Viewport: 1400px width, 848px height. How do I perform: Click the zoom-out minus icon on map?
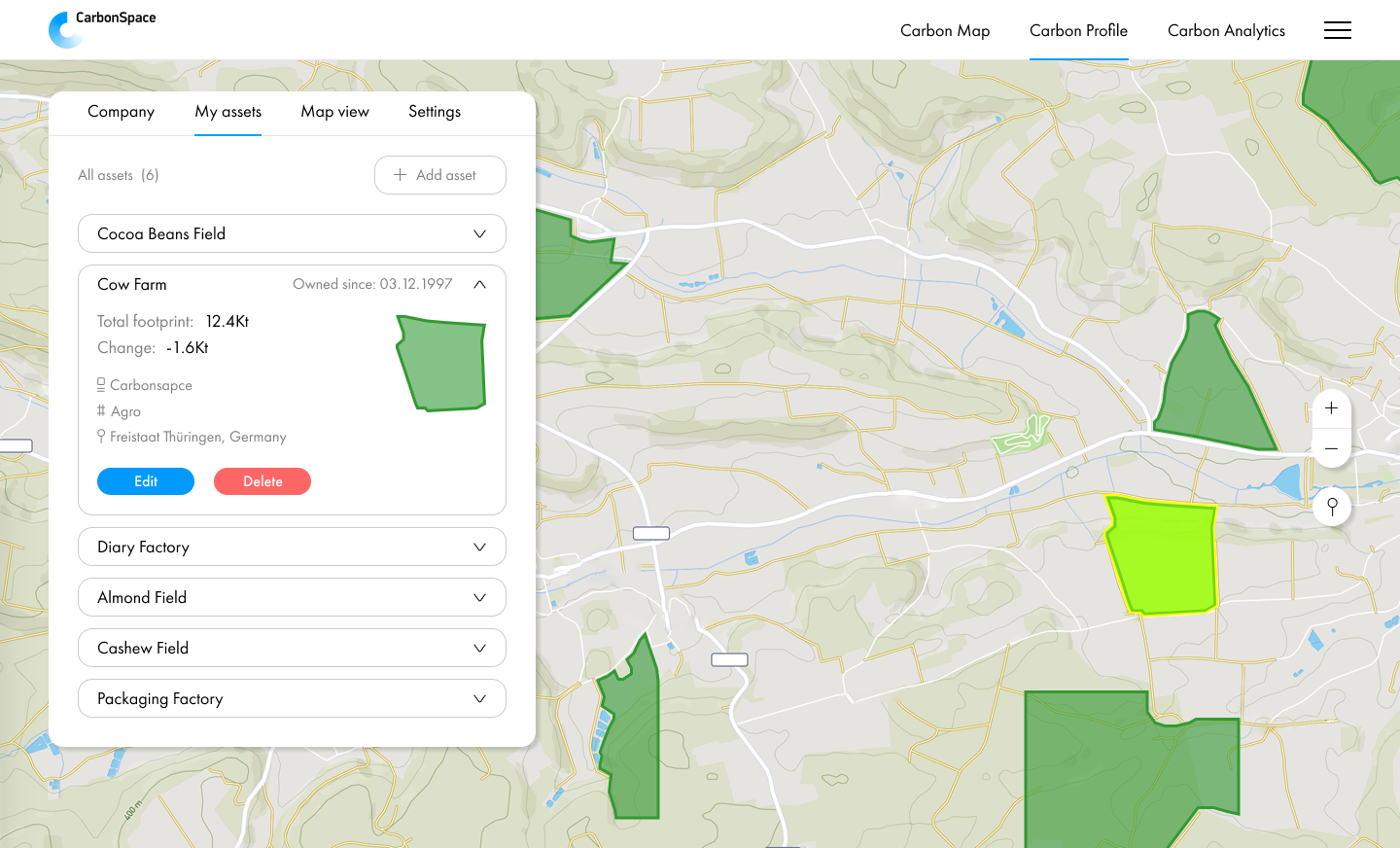tap(1331, 448)
